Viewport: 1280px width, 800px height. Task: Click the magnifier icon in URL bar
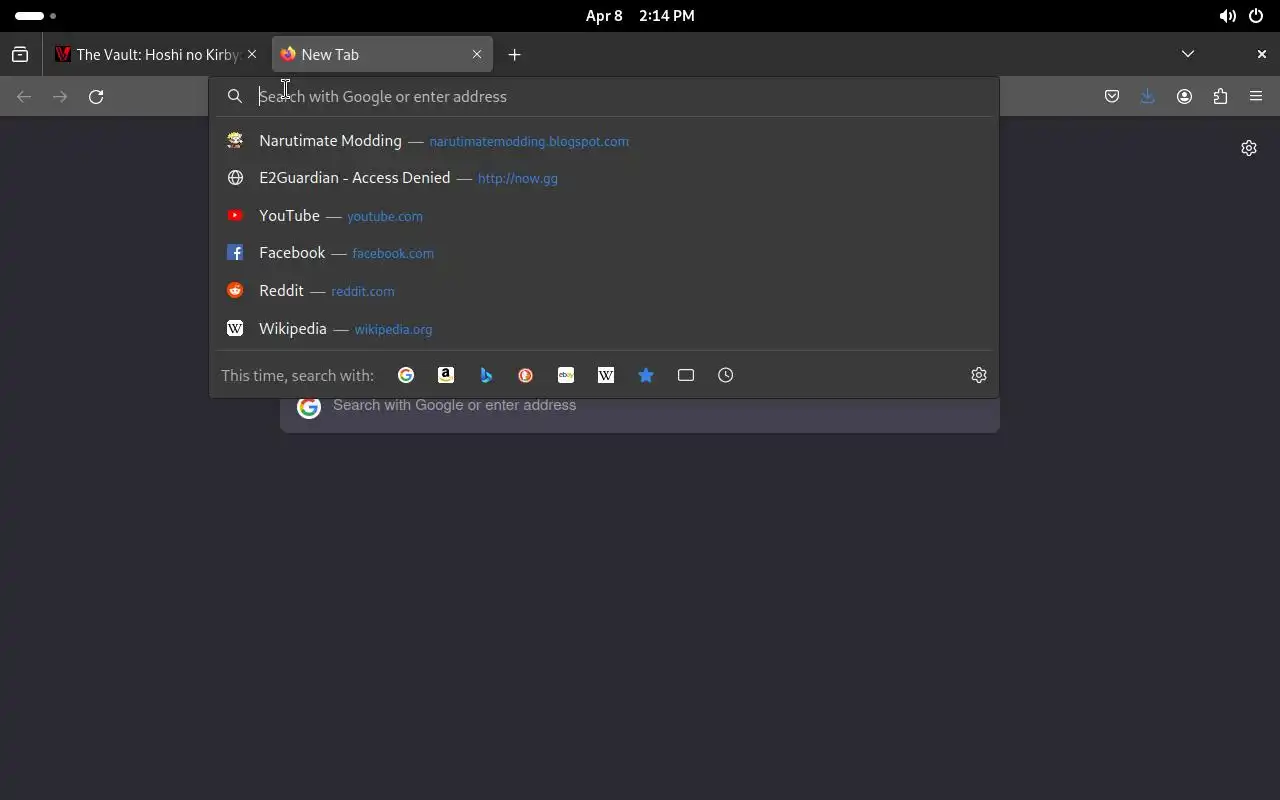(235, 97)
